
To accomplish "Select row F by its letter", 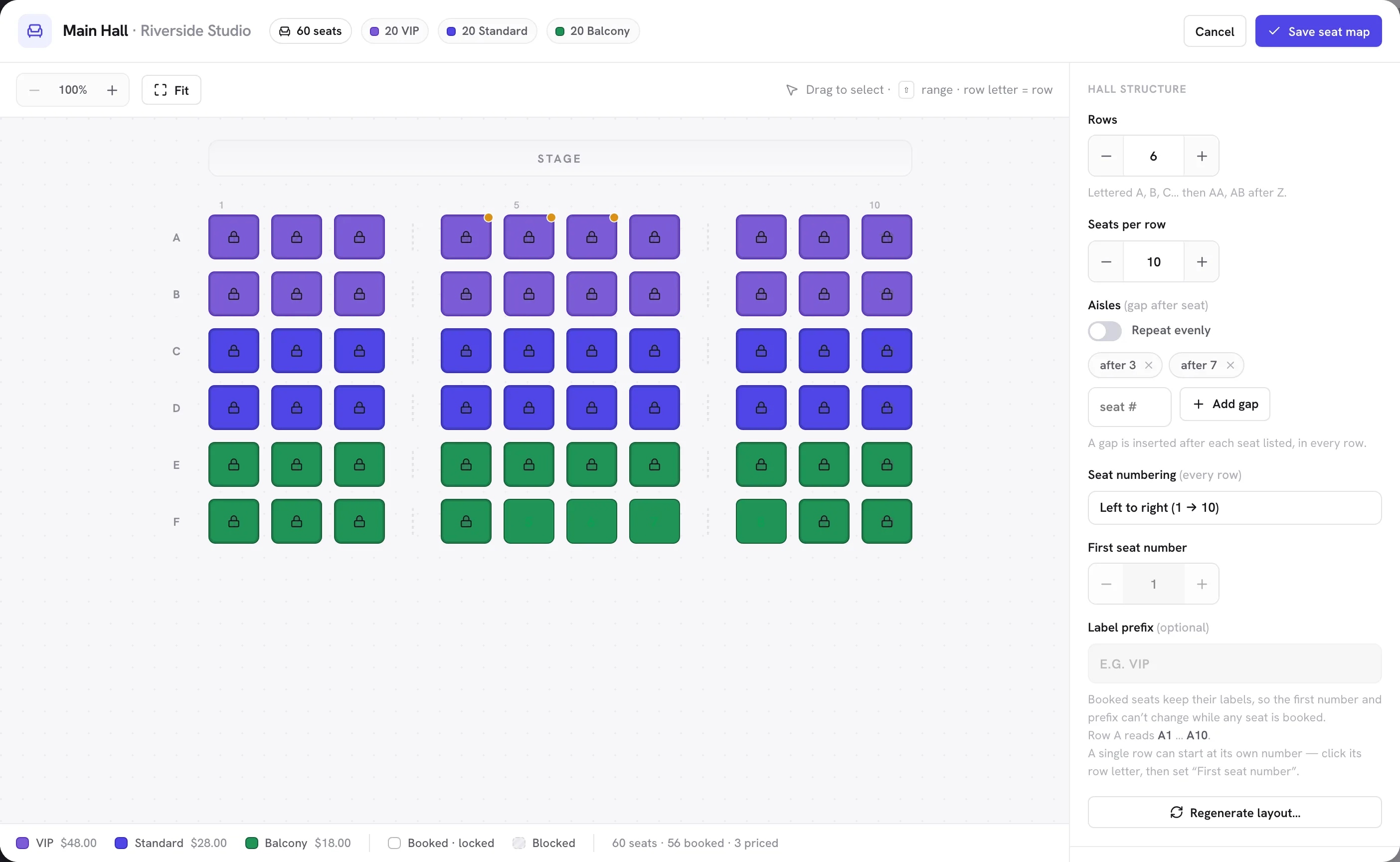I will pos(176,522).
